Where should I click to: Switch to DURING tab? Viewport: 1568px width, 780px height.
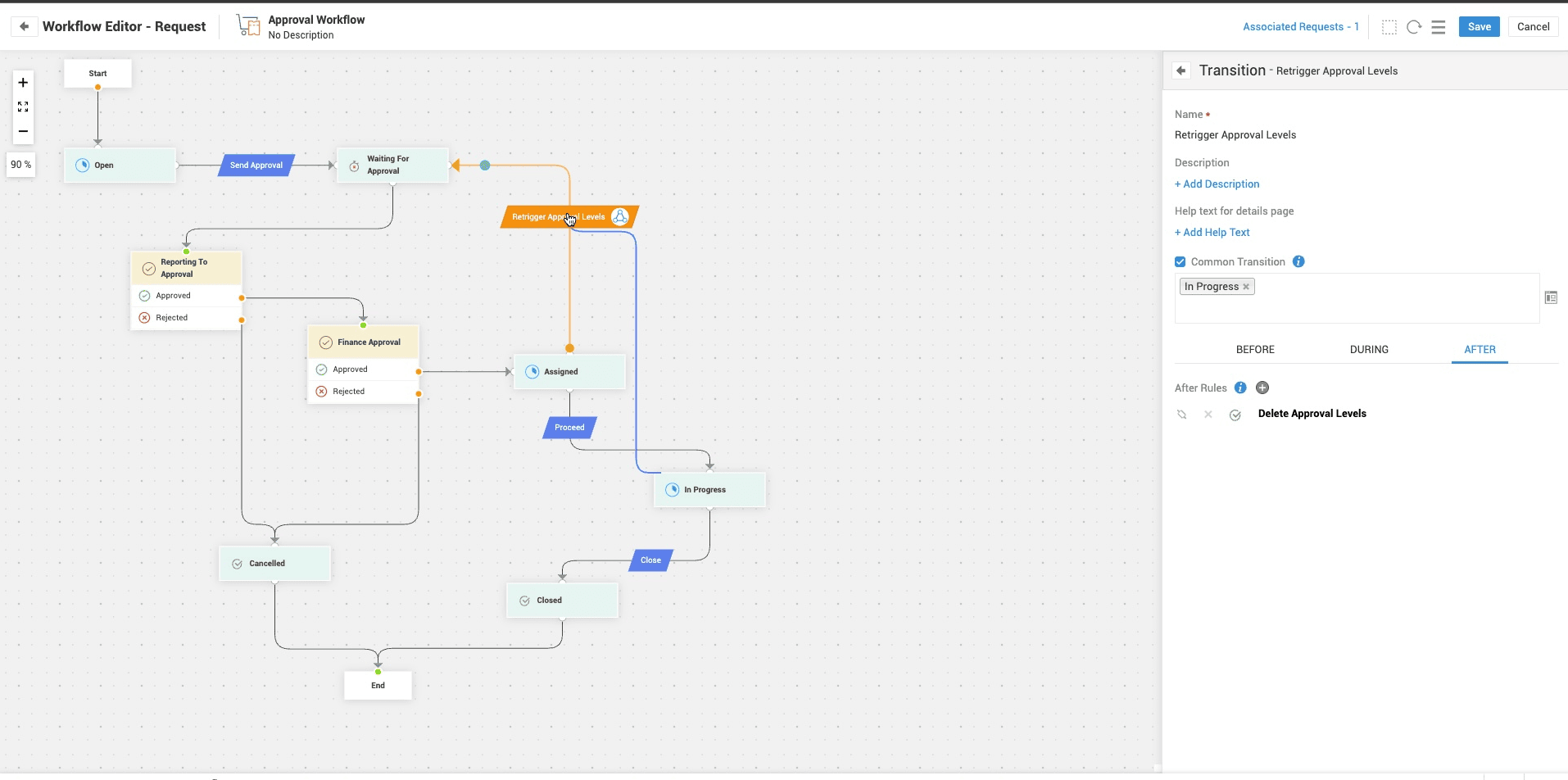[1369, 349]
